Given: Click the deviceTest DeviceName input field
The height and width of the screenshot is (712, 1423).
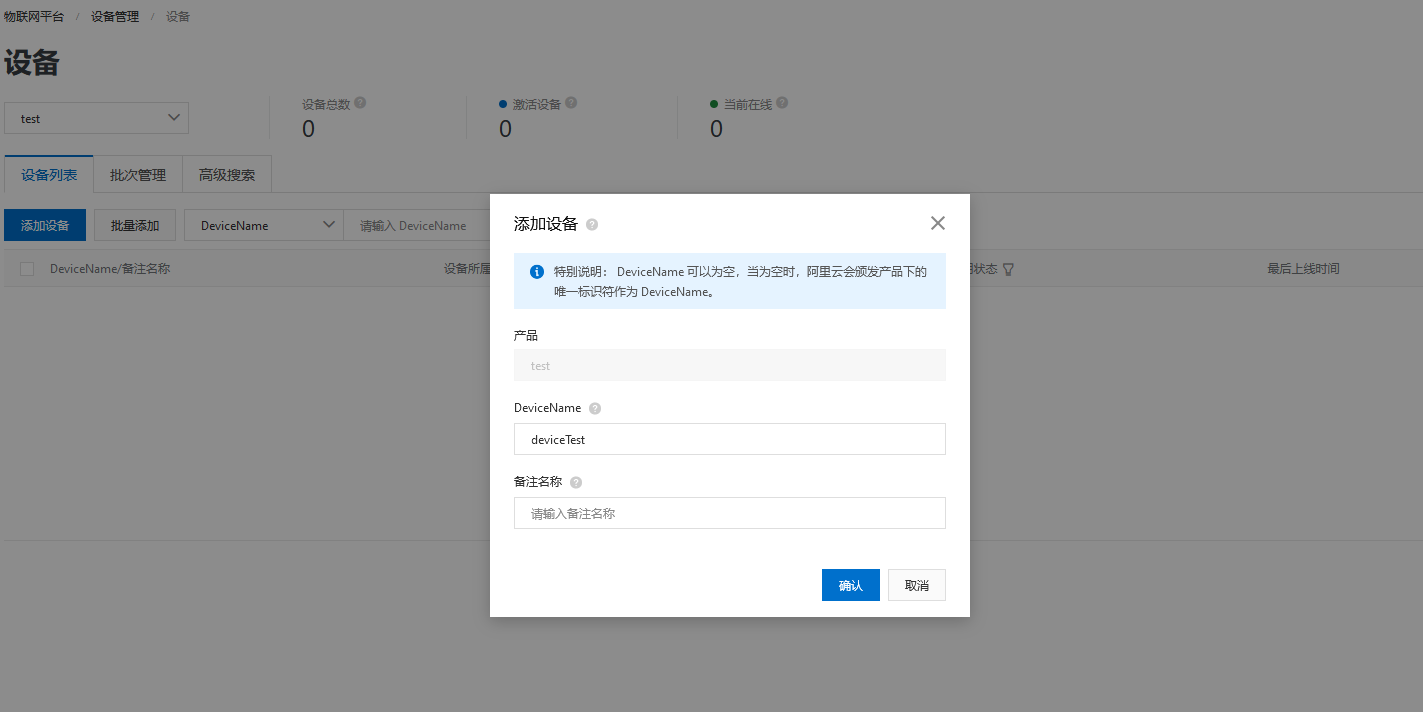Looking at the screenshot, I should tap(729, 439).
